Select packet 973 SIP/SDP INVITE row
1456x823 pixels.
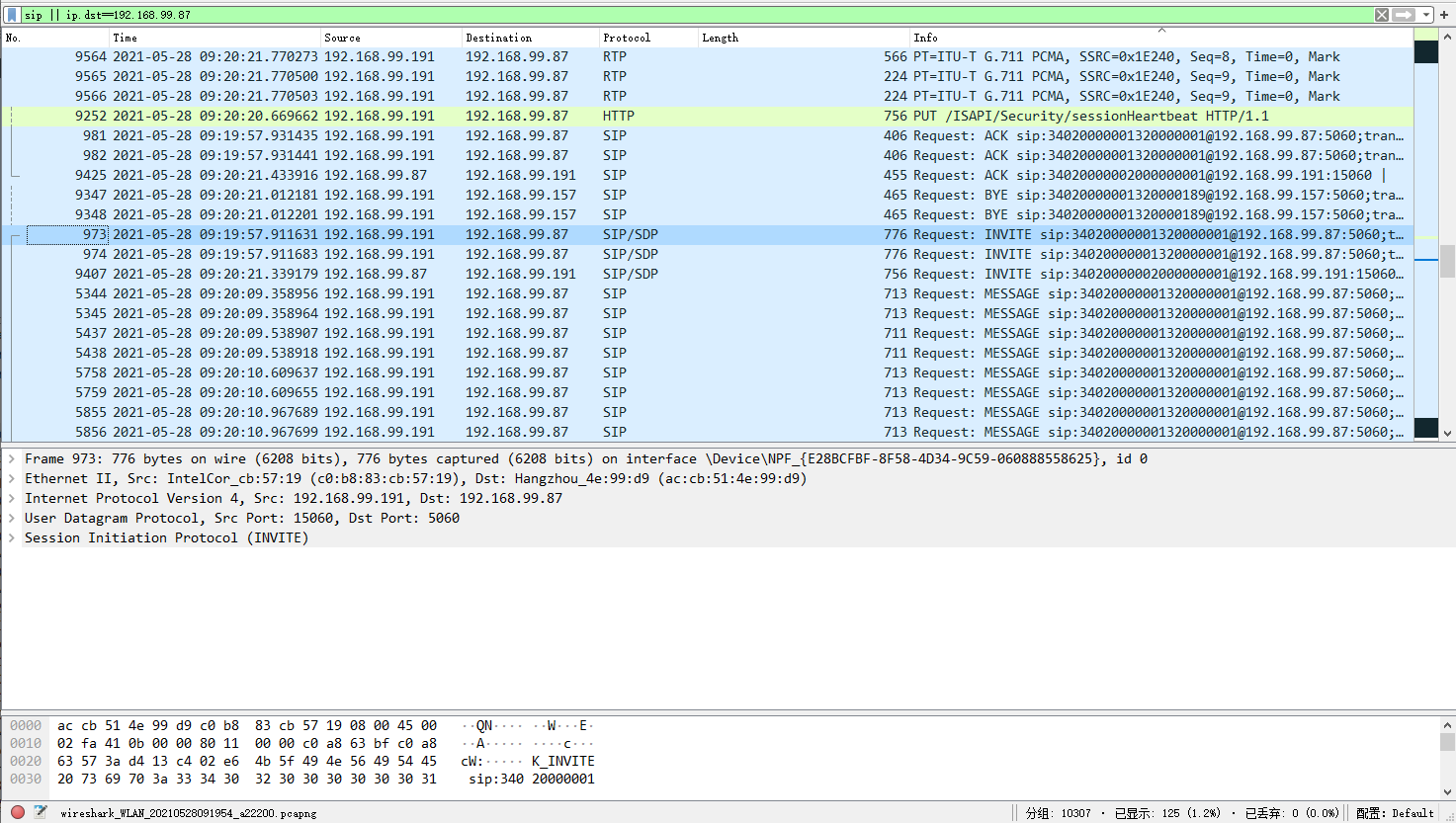pyautogui.click(x=708, y=234)
